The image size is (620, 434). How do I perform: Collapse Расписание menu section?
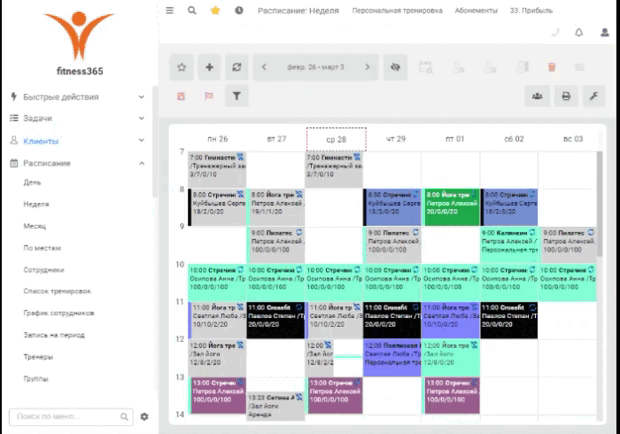(x=78, y=163)
